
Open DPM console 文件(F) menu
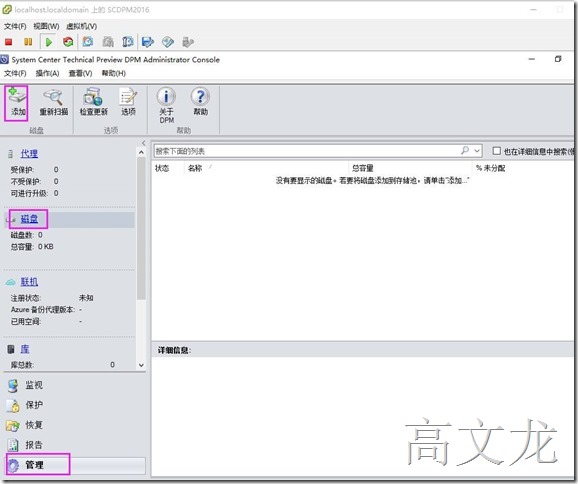(15, 73)
